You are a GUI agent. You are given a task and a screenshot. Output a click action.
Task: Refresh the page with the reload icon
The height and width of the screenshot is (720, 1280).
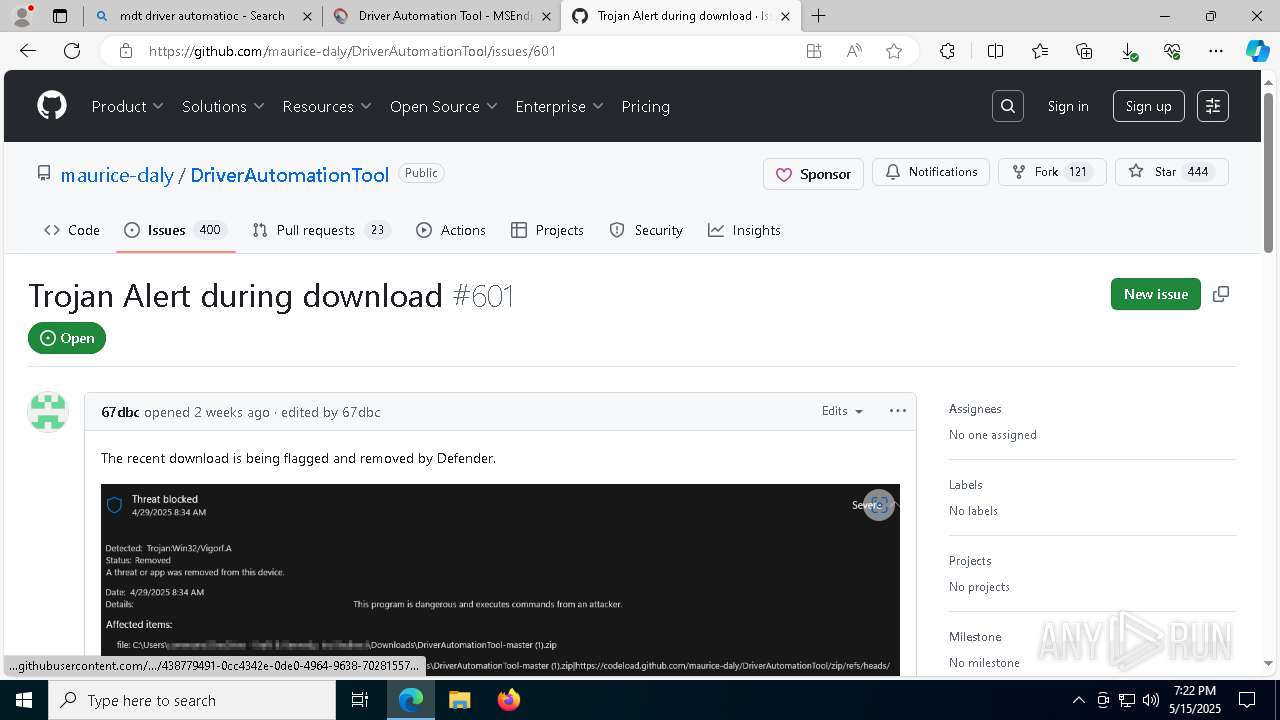coord(72,51)
